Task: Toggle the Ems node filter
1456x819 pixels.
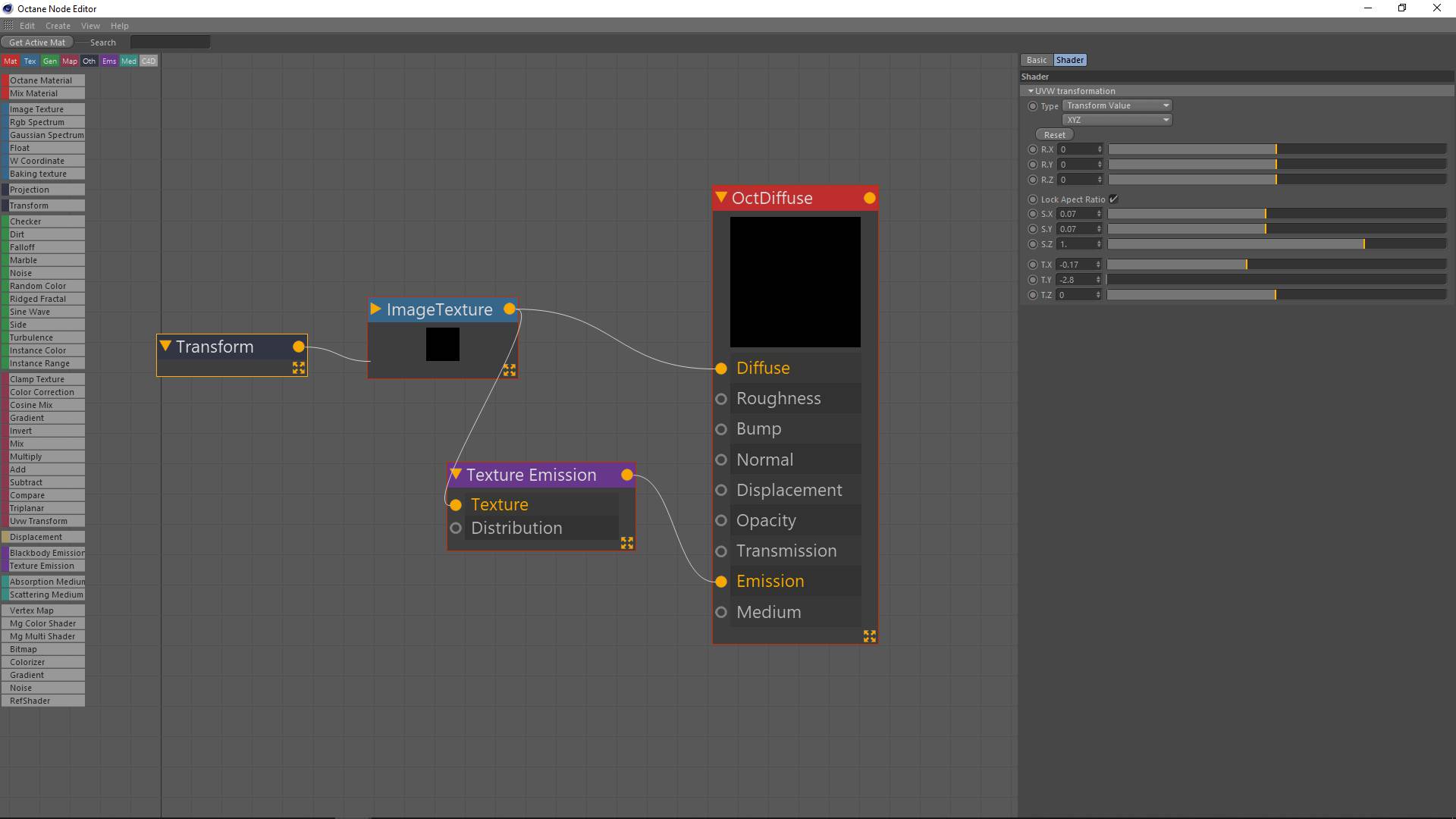Action: (109, 61)
